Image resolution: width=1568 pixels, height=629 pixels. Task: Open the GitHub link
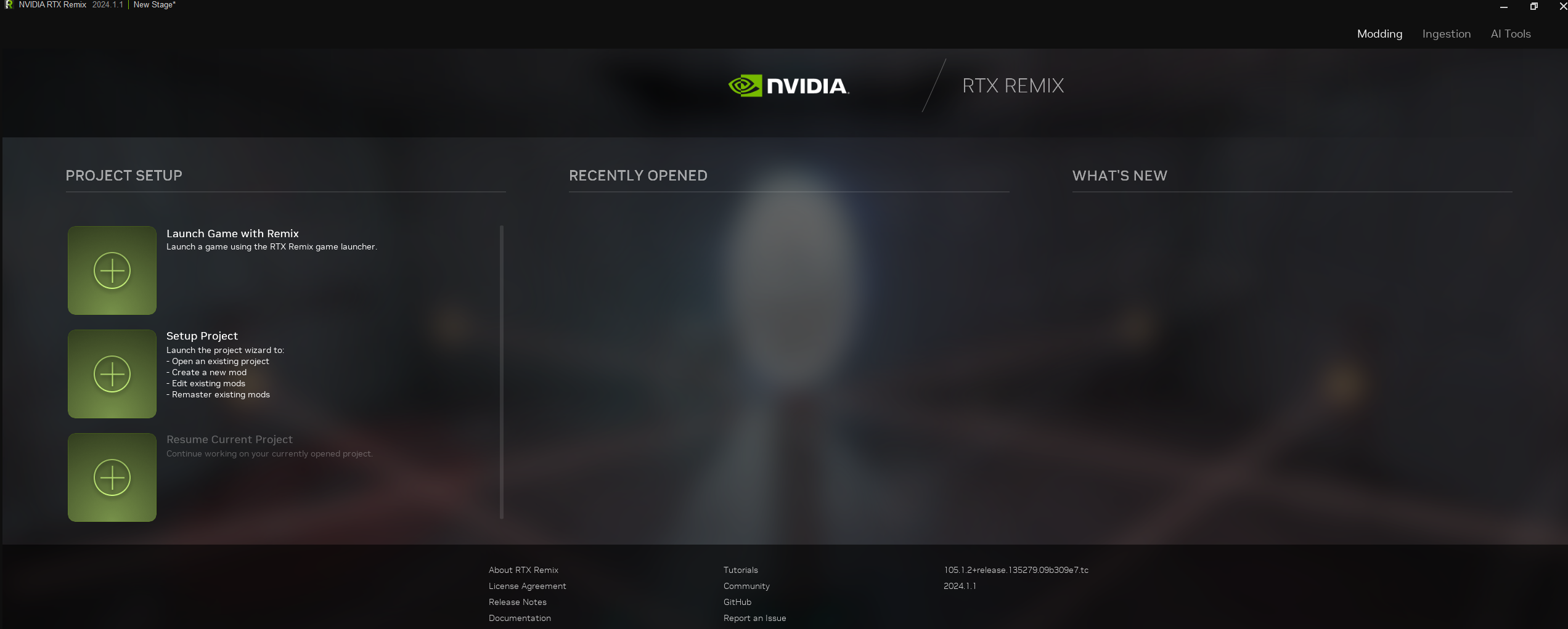(x=737, y=602)
